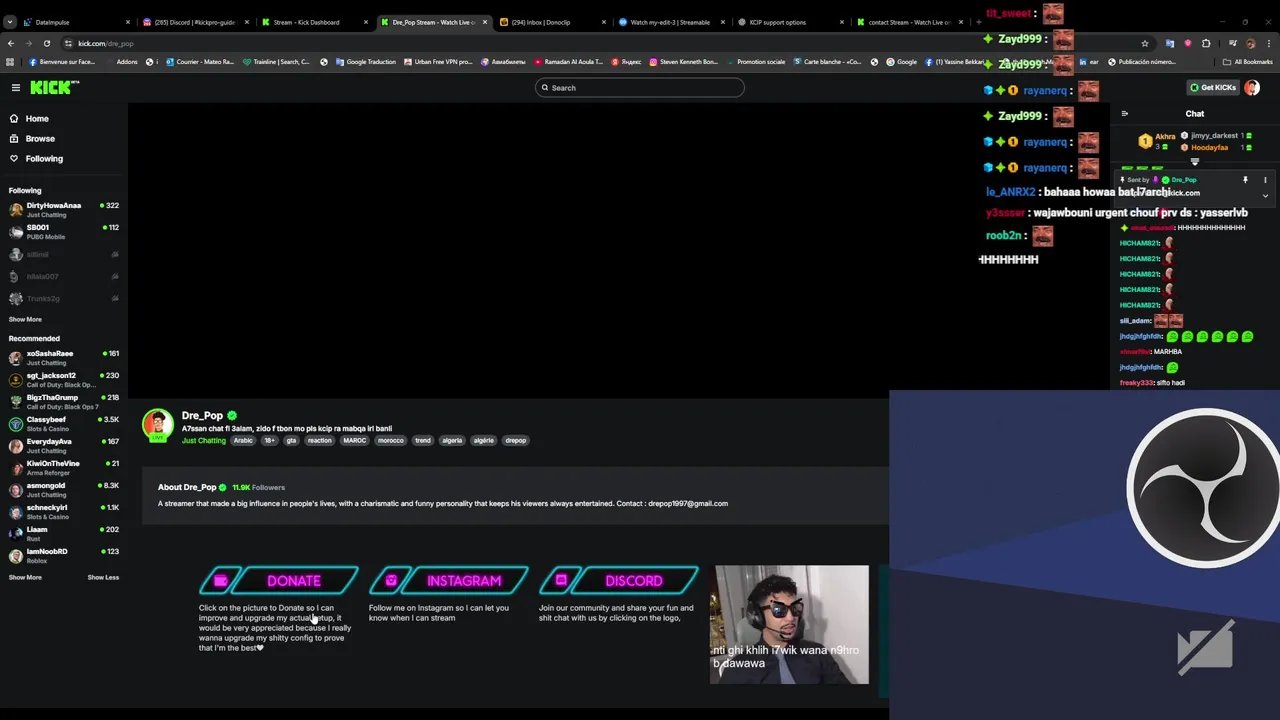This screenshot has height=720, width=1280.
Task: Select the gta tag
Action: [291, 441]
